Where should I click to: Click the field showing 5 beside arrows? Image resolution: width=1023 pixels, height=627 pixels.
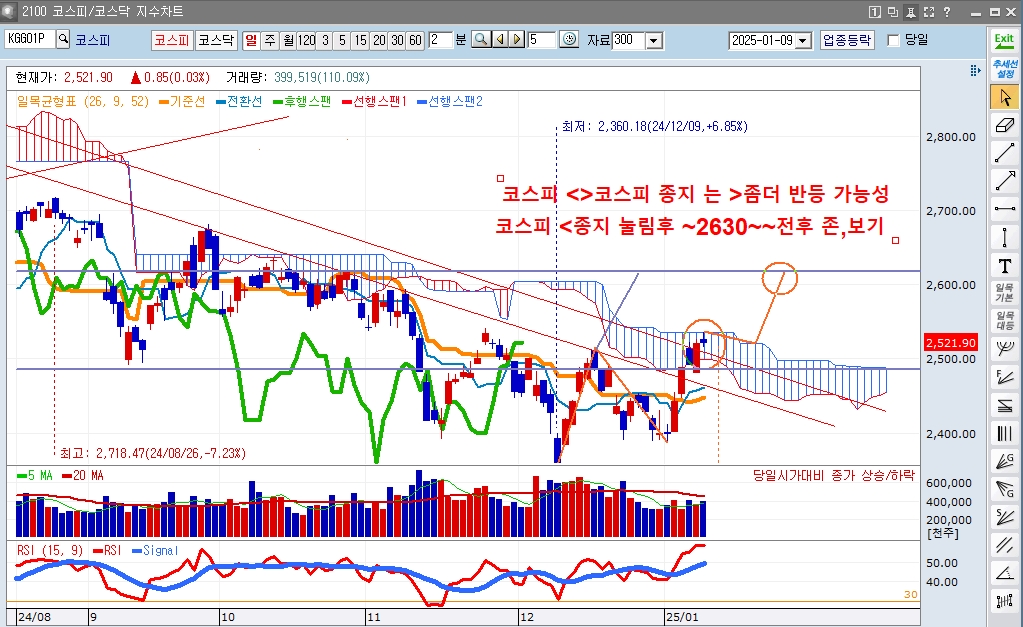click(541, 40)
